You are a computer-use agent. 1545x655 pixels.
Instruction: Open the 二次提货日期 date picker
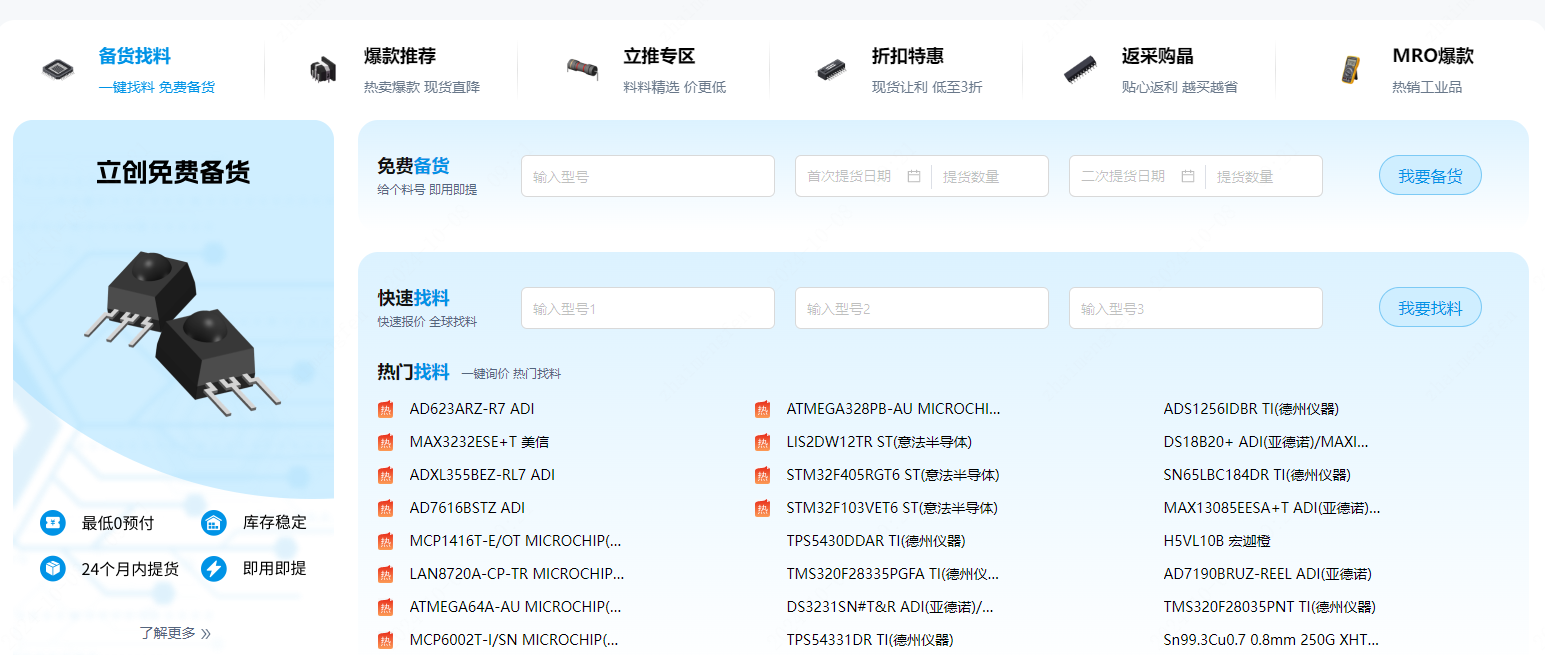[x=1137, y=176]
